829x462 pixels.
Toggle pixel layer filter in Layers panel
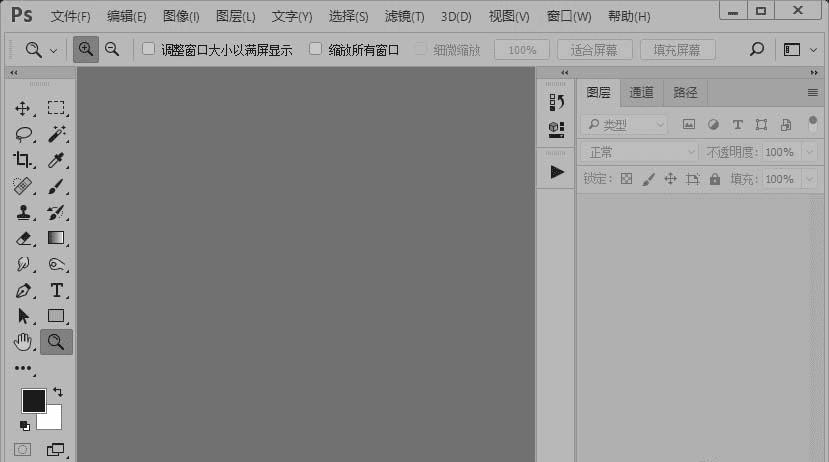click(x=688, y=125)
